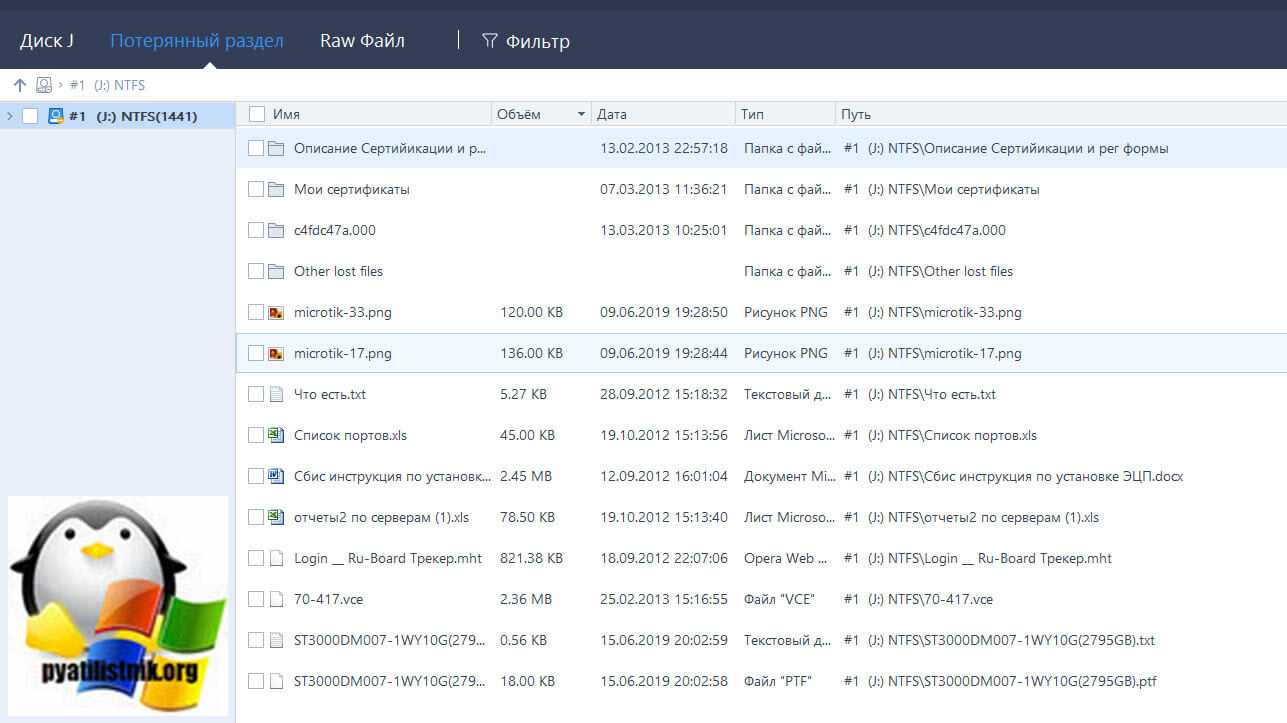Click the partition icon in the left tree
This screenshot has width=1287, height=723.
point(56,116)
